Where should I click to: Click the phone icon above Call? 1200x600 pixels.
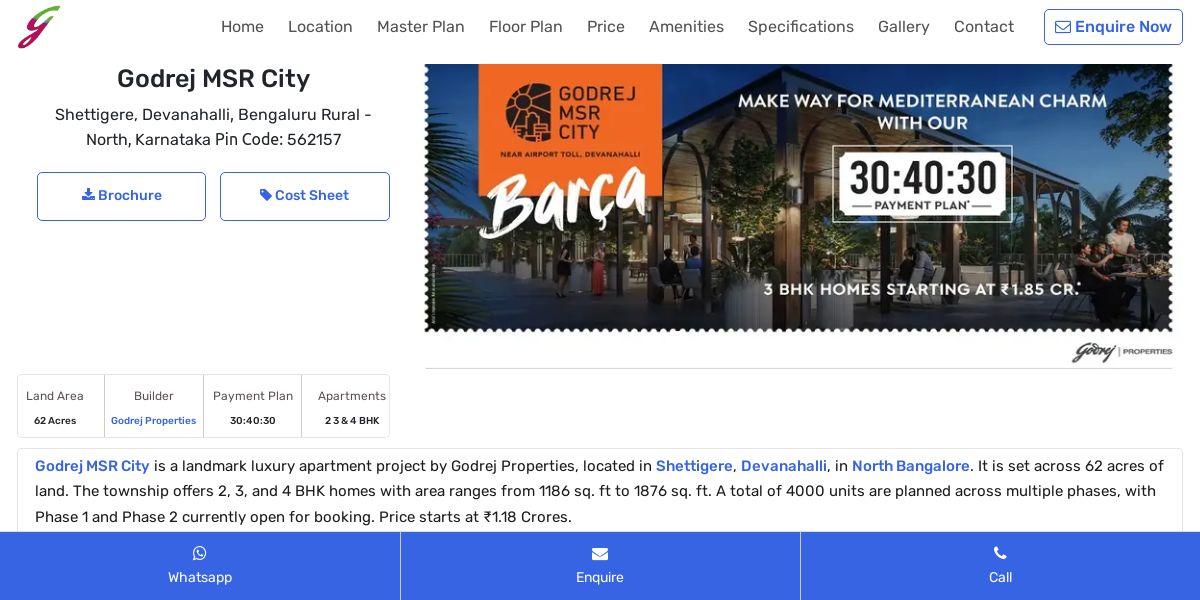(x=1000, y=553)
